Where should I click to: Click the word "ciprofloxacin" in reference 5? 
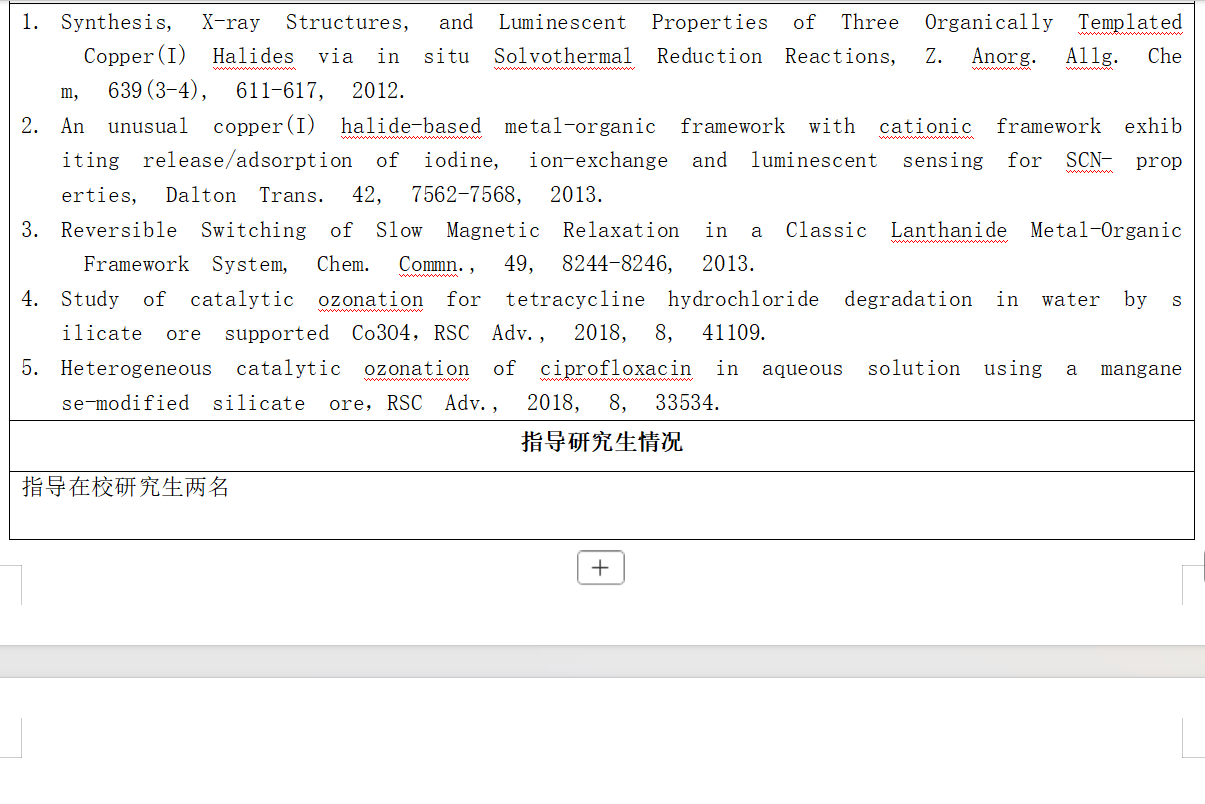click(616, 369)
